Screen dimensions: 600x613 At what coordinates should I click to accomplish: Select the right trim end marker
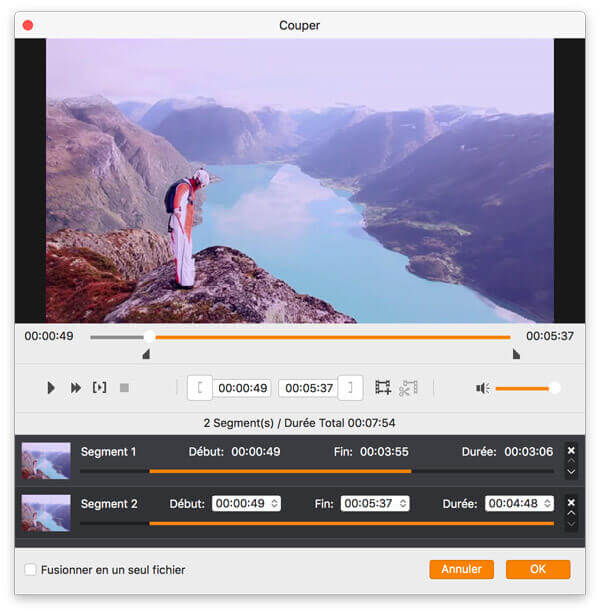516,354
